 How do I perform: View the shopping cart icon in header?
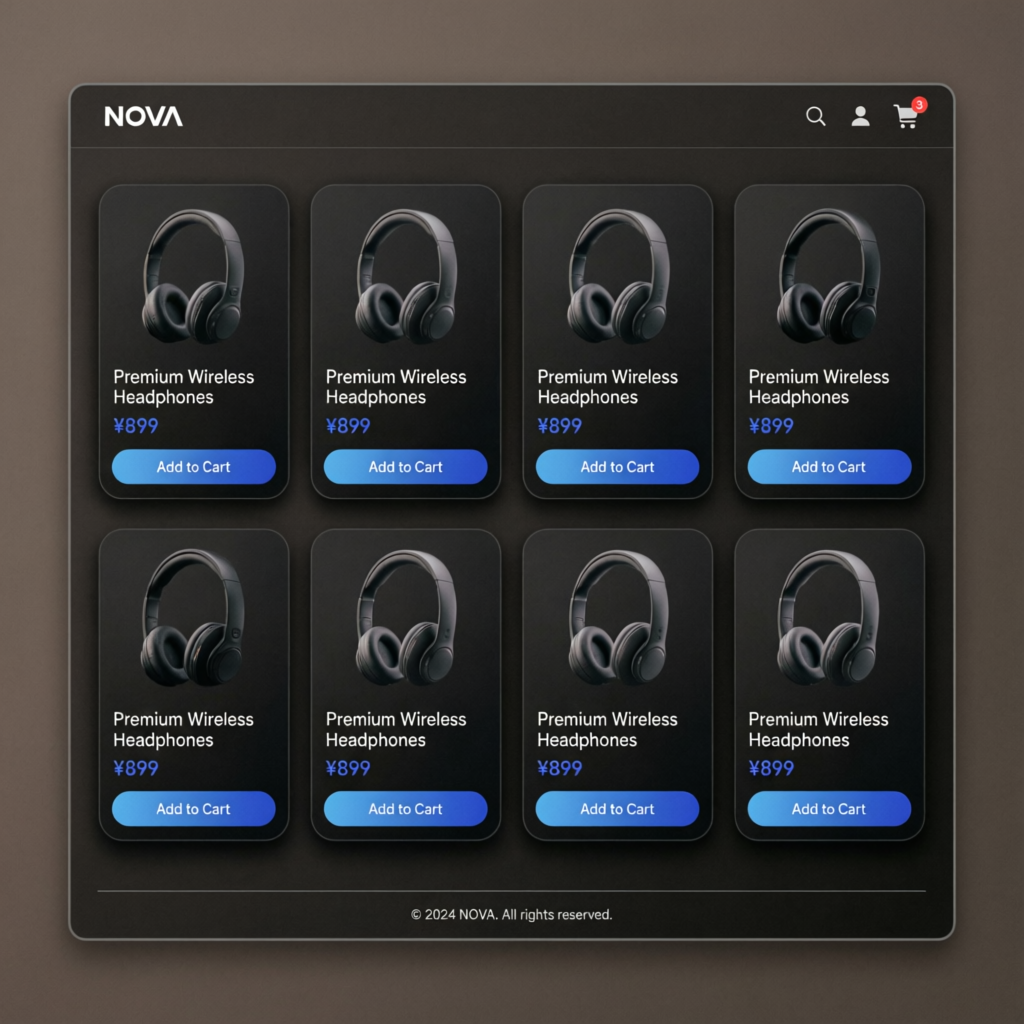(905, 118)
